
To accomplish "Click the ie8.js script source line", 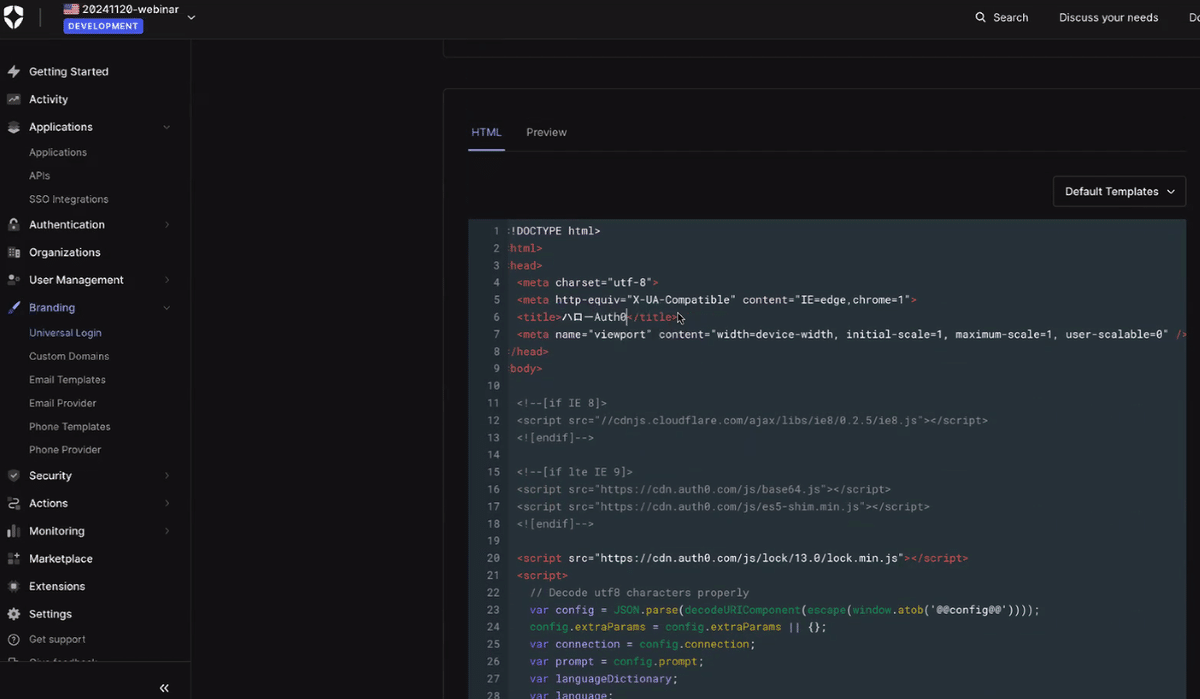I will (752, 421).
